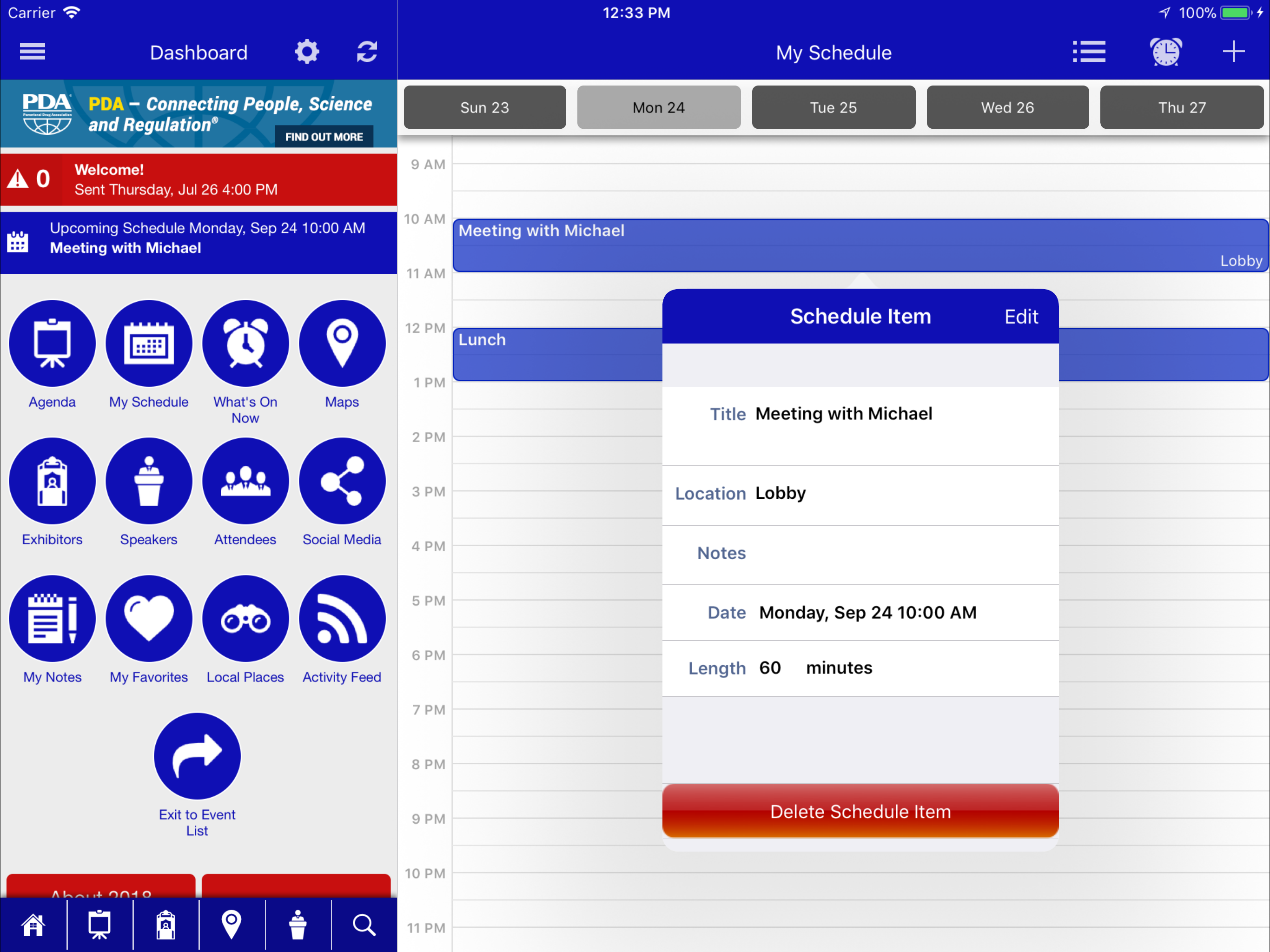Tap the search magnifier in bottom bar
This screenshot has height=952, width=1270.
tap(364, 925)
